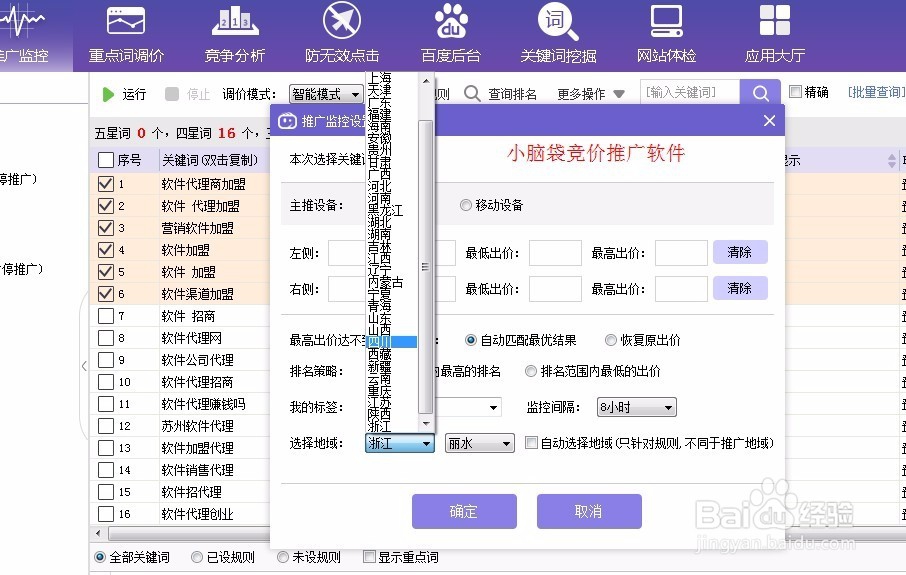
Task: Select 排名范围内最低的出价 radio option
Action: click(530, 371)
